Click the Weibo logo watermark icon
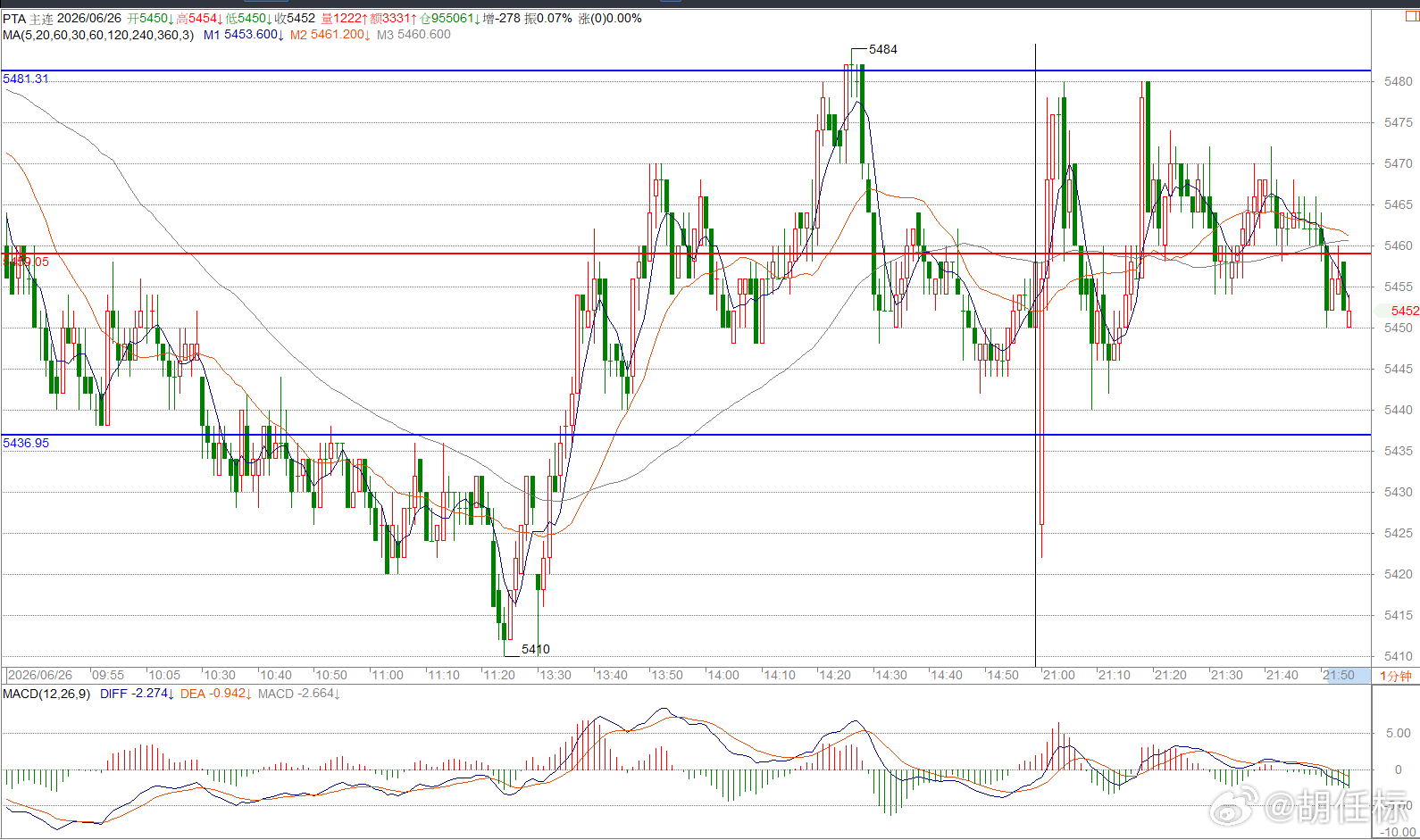Image resolution: width=1420 pixels, height=840 pixels. 1233,805
